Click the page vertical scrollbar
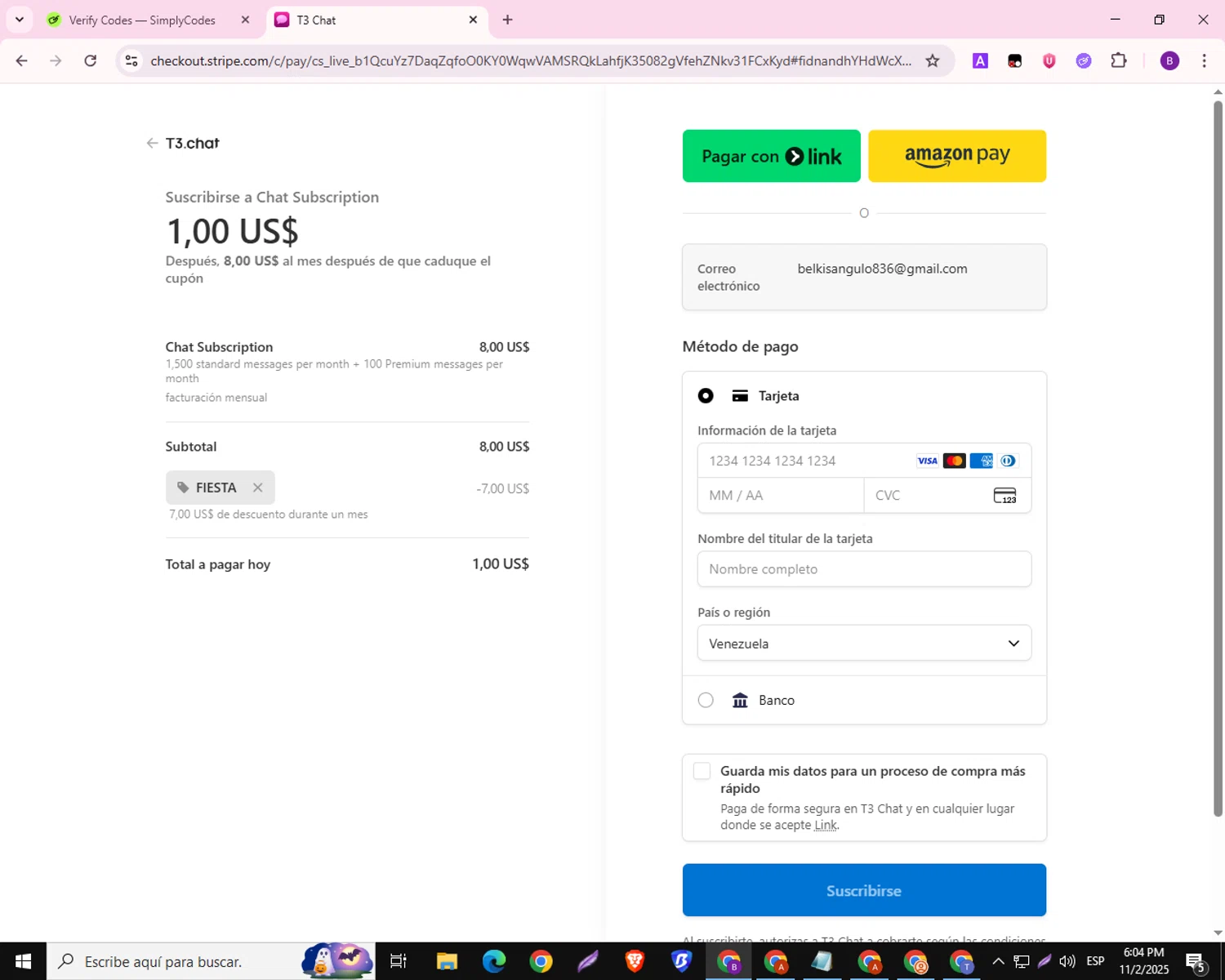1225x980 pixels. tap(1218, 457)
